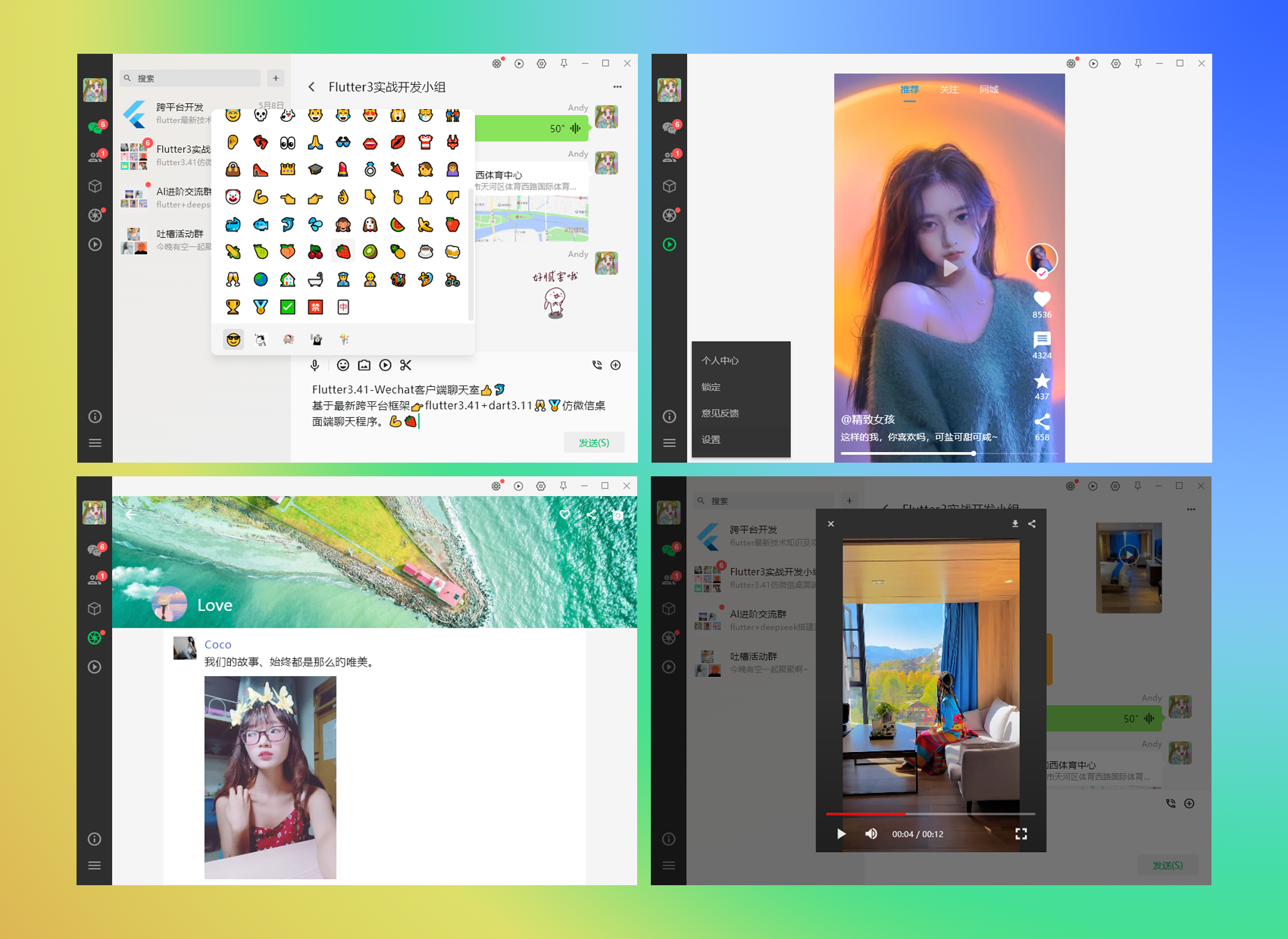Open the three-dot more menu in chat header
Screen dimensions: 1288x939
(617, 87)
